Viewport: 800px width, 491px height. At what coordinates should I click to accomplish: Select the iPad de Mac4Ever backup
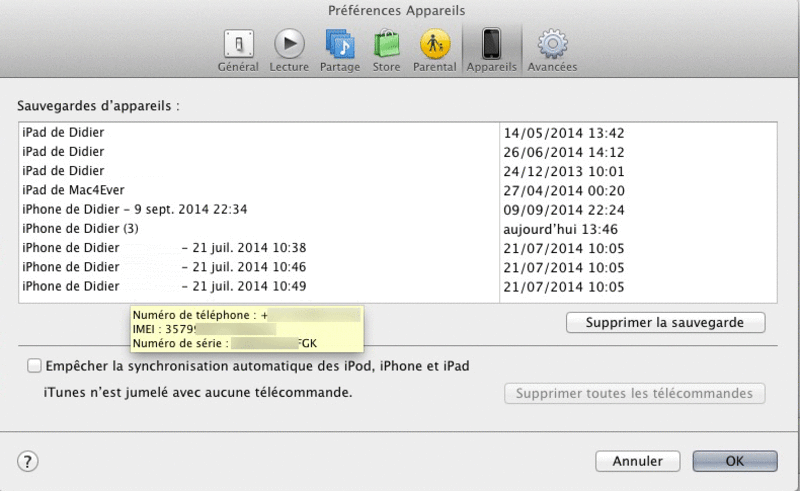398,190
